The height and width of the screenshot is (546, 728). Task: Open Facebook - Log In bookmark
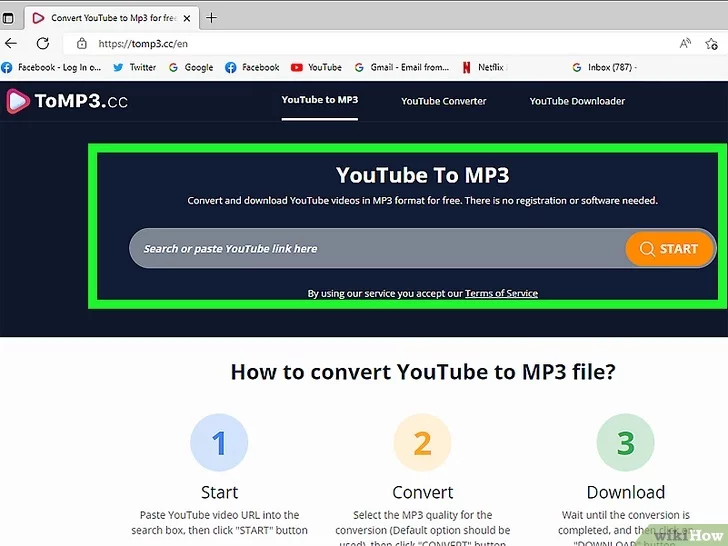51,67
